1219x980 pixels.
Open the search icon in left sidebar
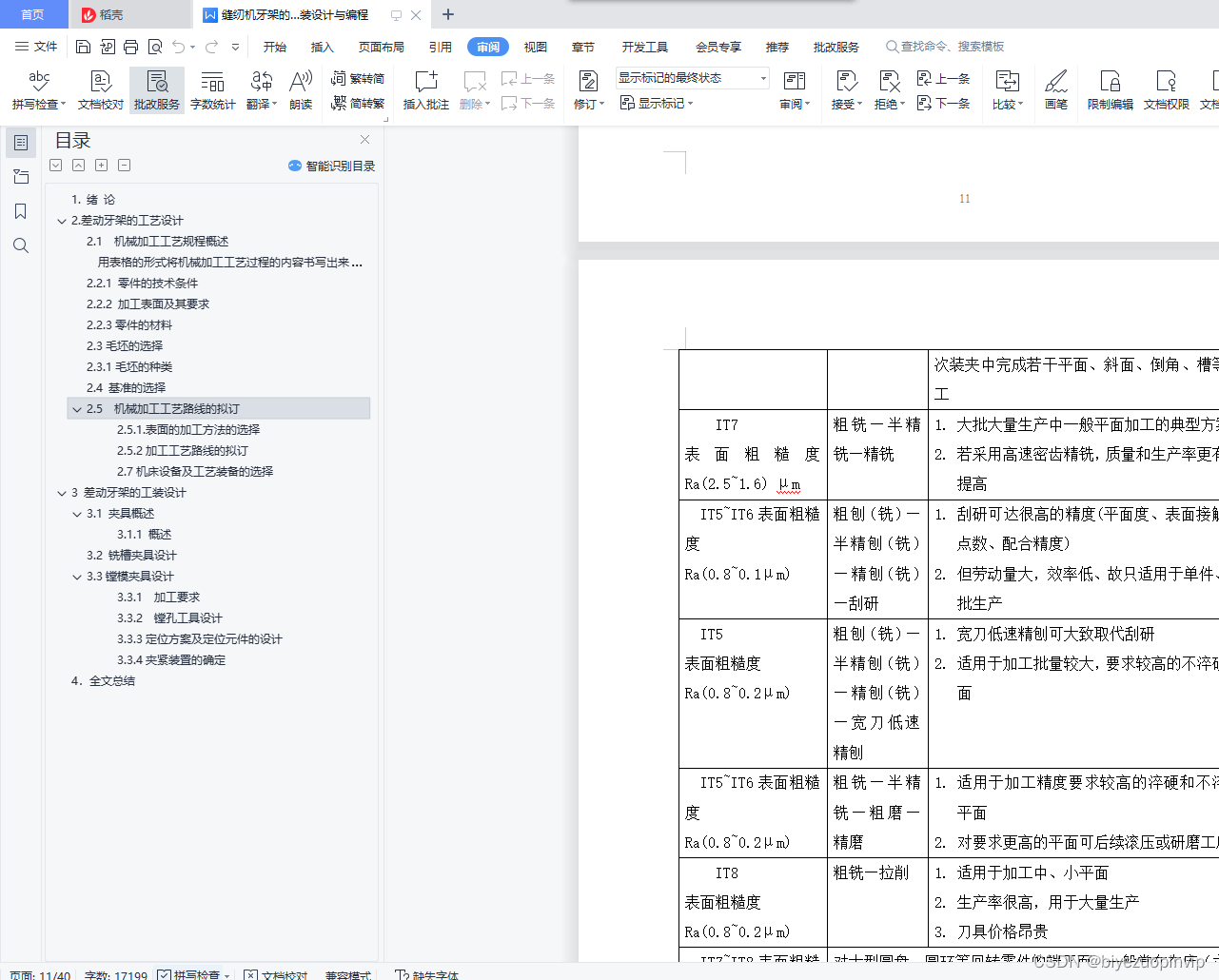(x=21, y=245)
